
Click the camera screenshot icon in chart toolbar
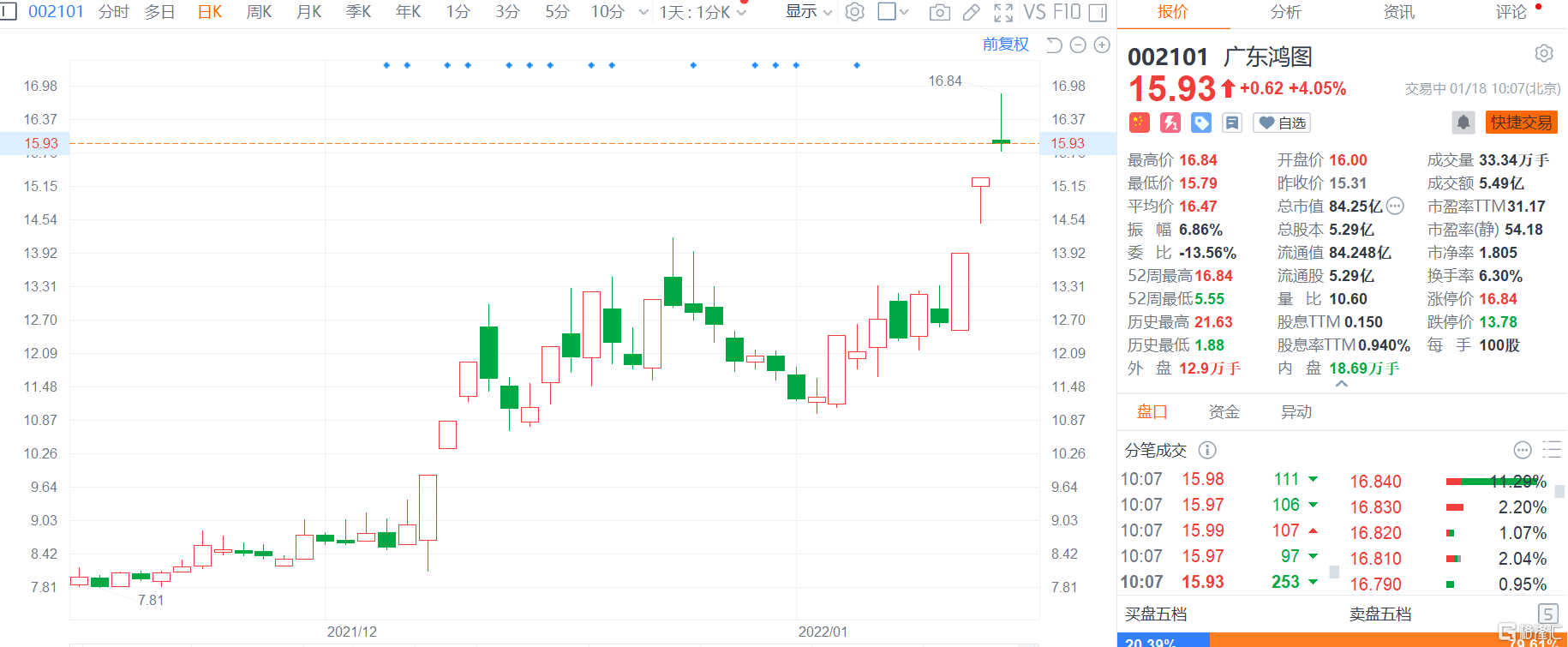pyautogui.click(x=939, y=12)
